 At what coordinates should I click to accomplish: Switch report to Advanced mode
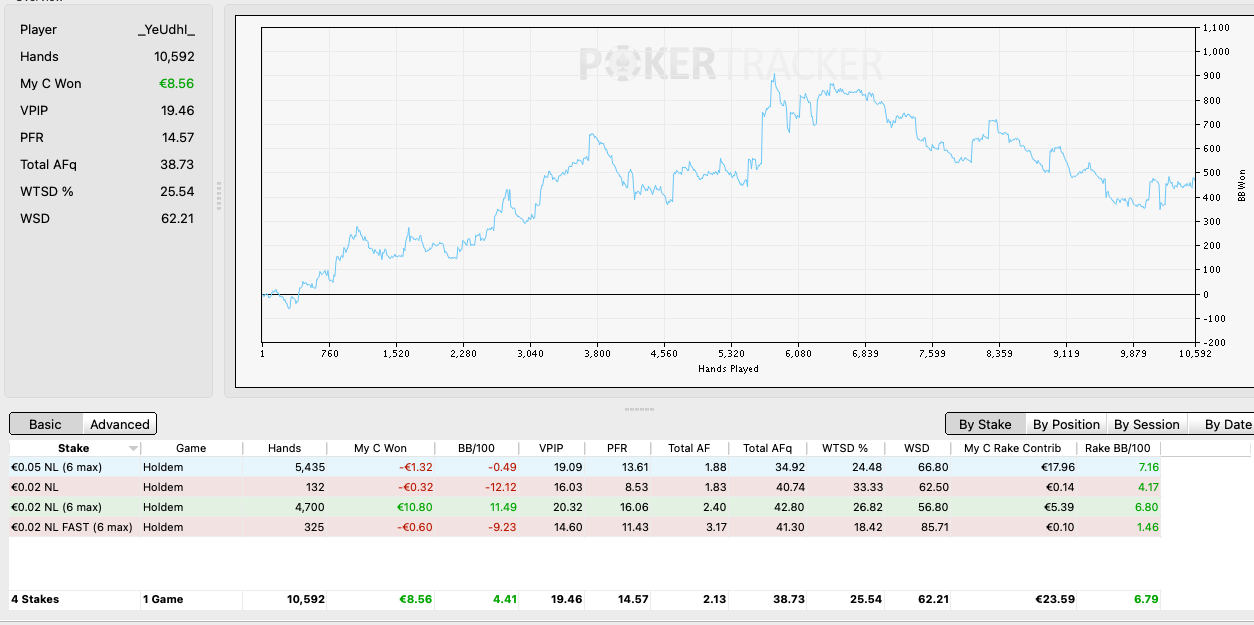click(119, 424)
